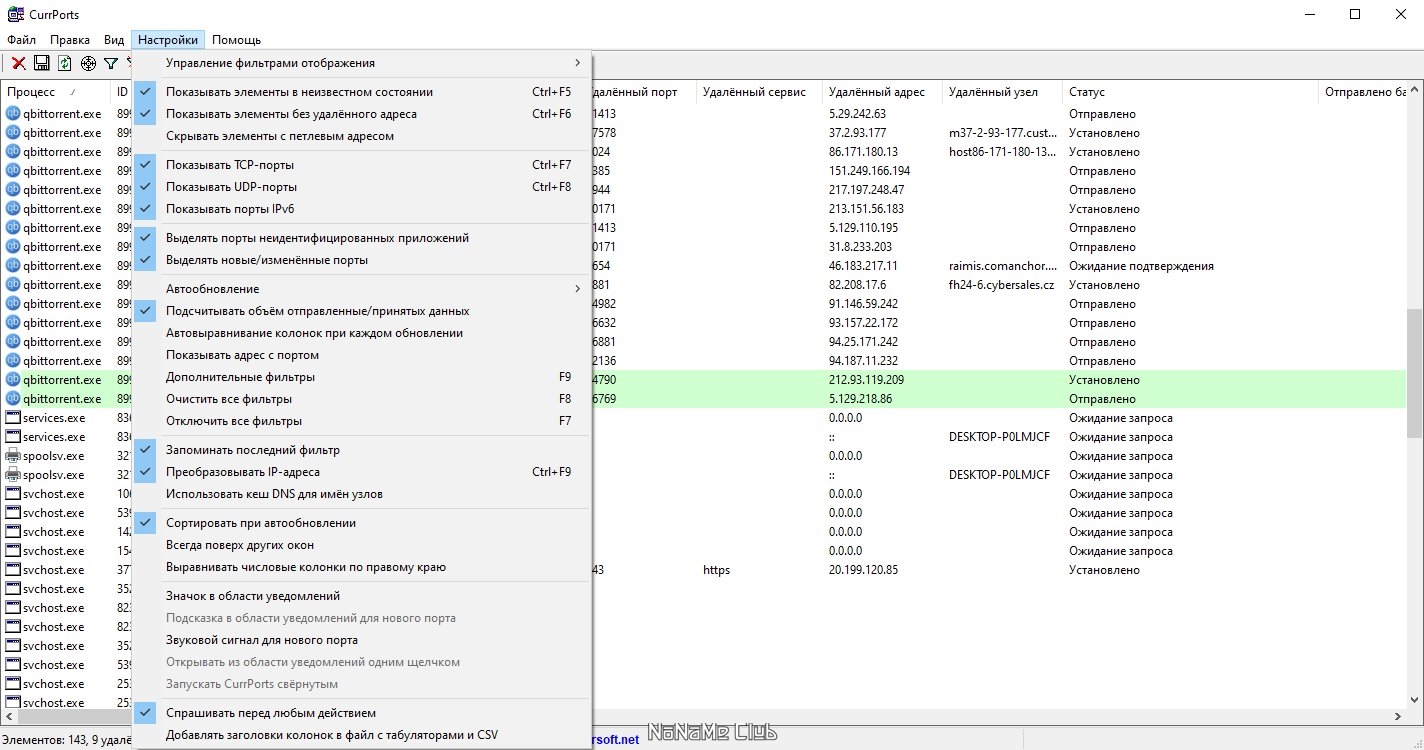1424x750 pixels.
Task: Click the vertical scrollbar down arrow
Action: (1414, 700)
